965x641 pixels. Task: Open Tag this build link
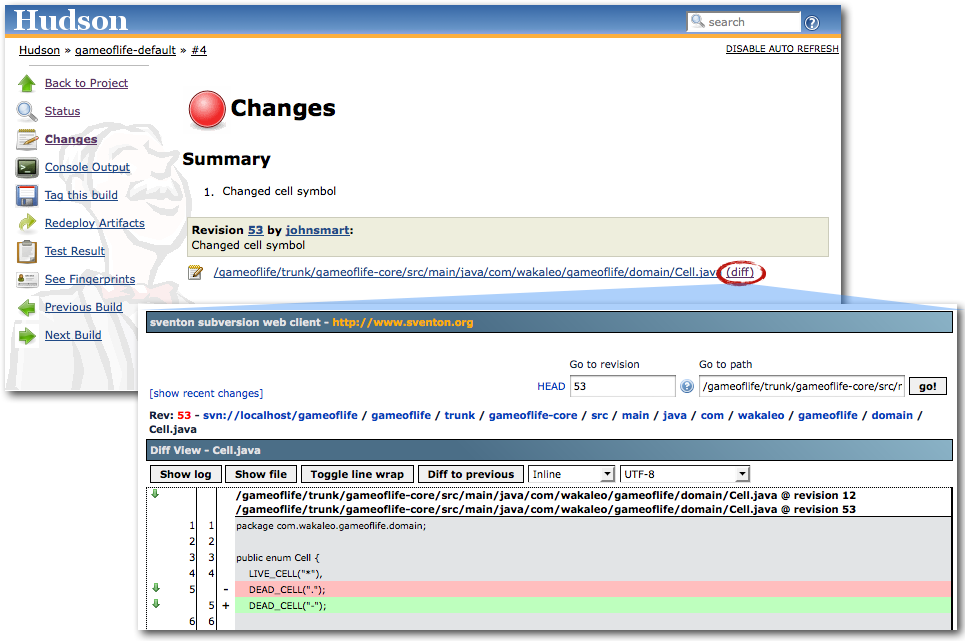pyautogui.click(x=81, y=195)
